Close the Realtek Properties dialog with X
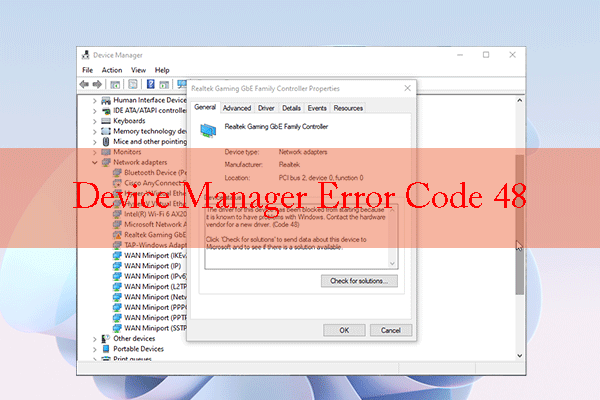600x400 pixels. 408,88
